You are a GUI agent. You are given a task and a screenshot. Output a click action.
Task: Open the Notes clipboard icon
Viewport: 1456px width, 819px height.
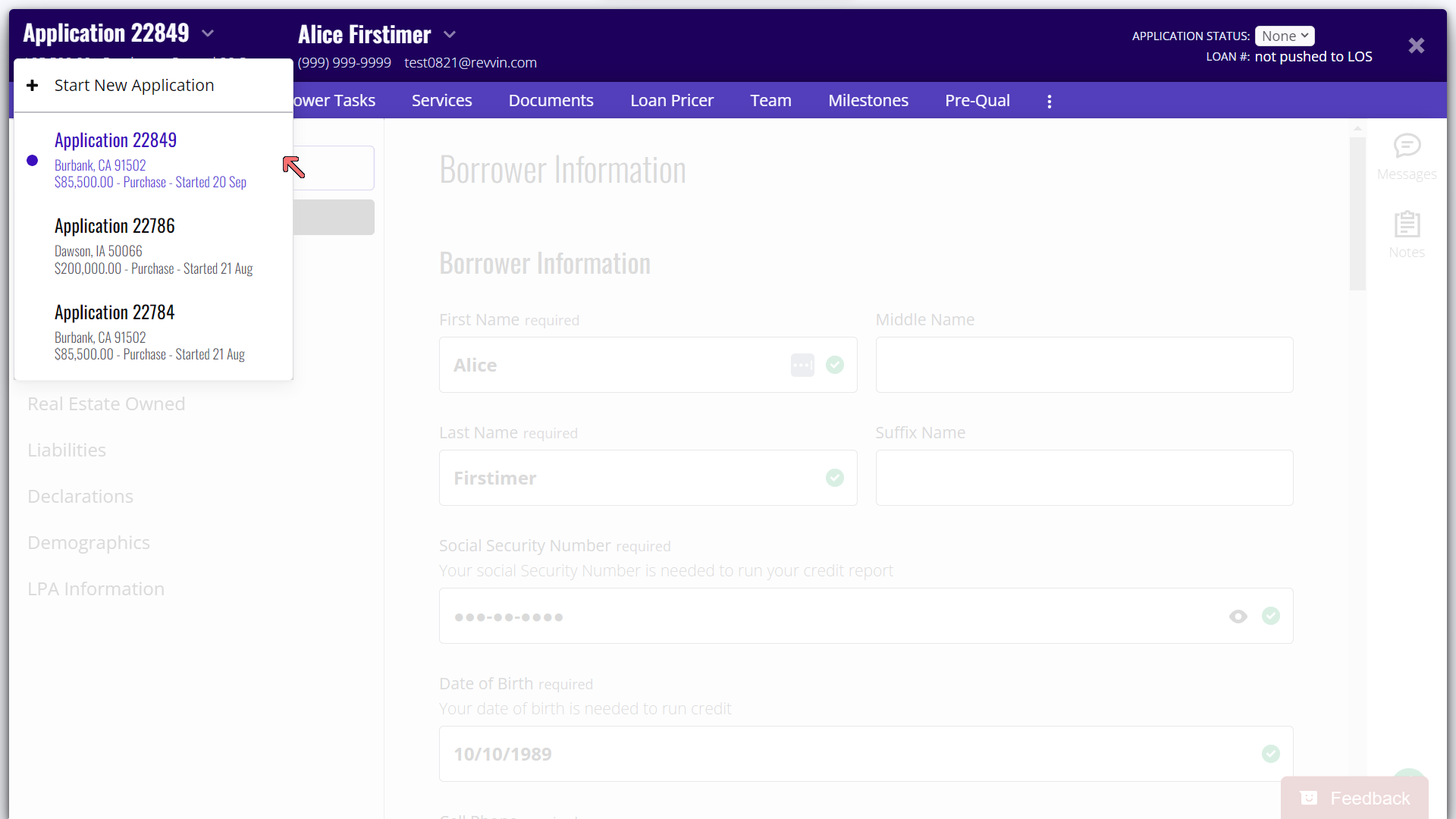(x=1407, y=224)
